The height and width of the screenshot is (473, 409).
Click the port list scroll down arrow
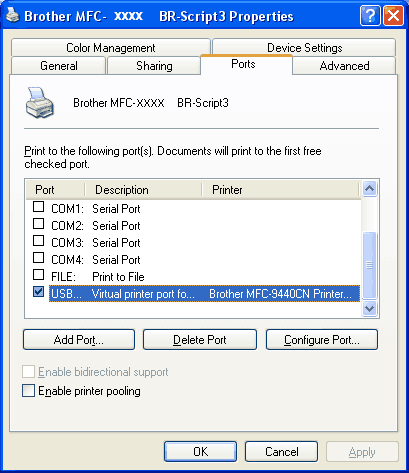pos(369,308)
